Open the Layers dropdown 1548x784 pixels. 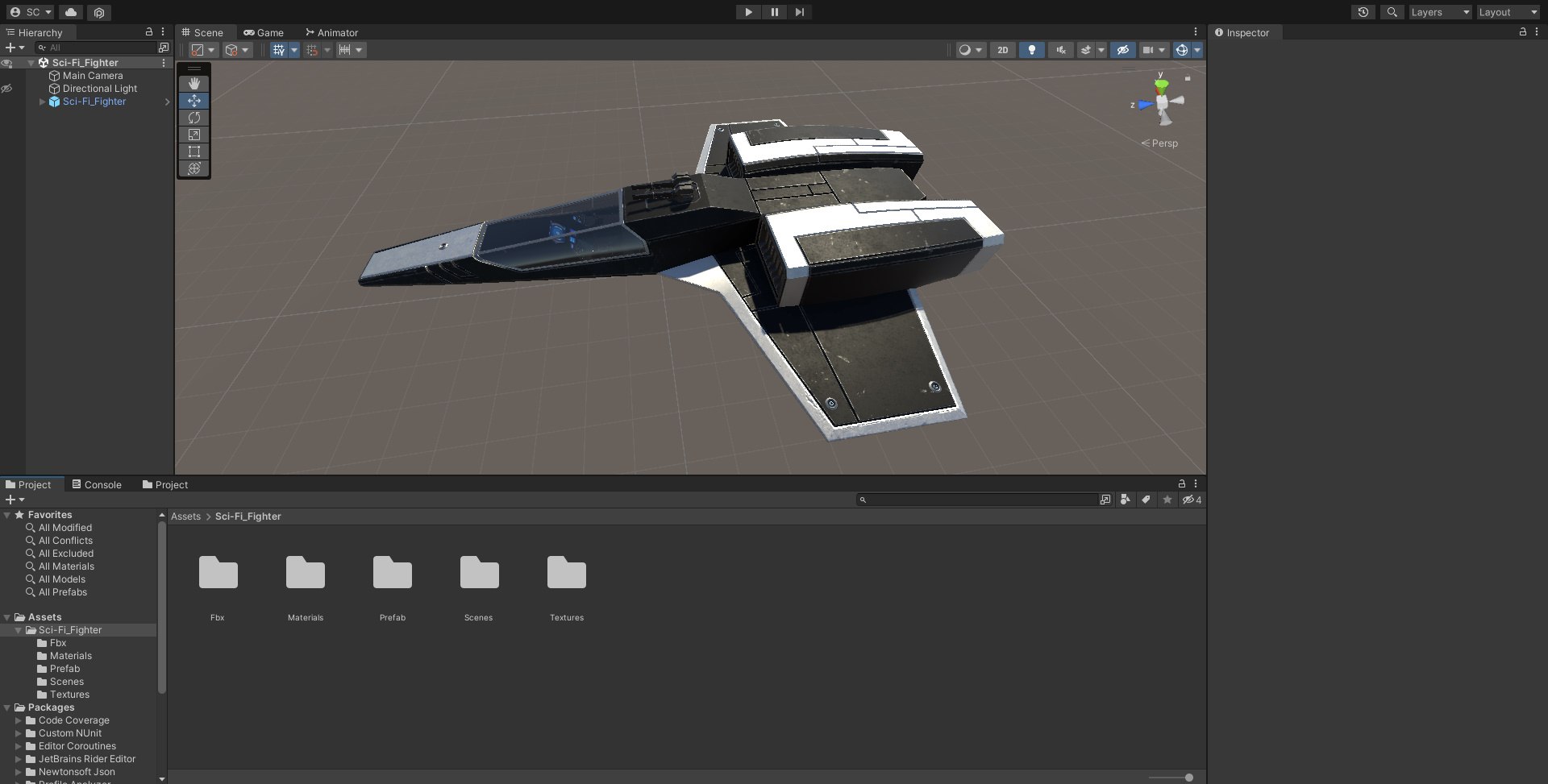pyautogui.click(x=1440, y=12)
